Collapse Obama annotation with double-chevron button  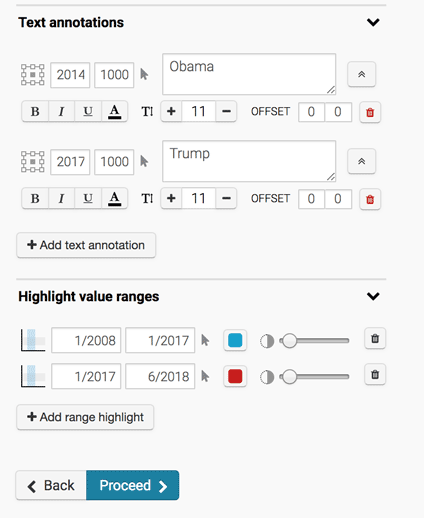coord(362,74)
